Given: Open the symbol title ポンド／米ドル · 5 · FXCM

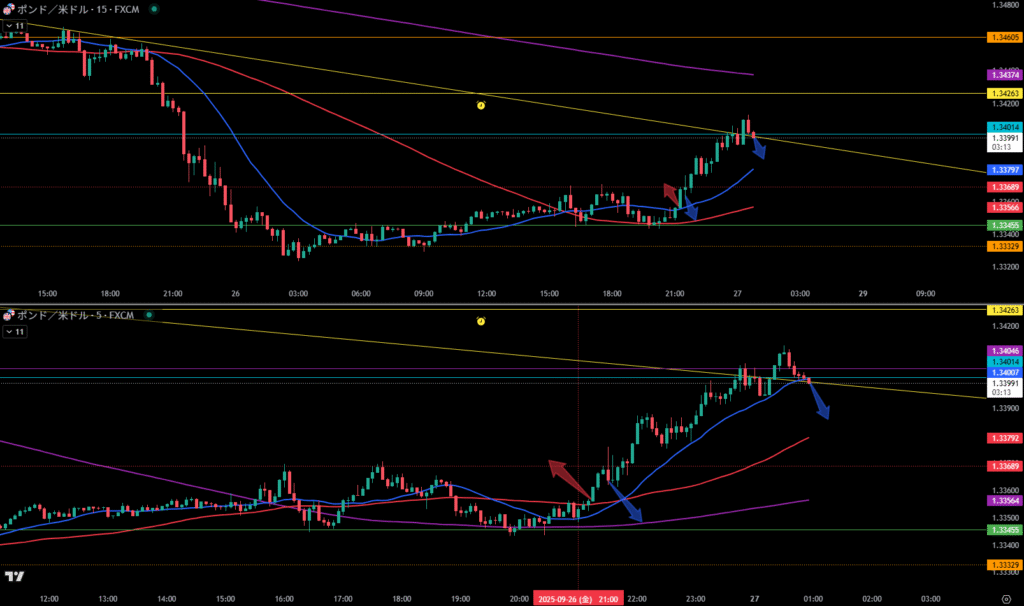Looking at the screenshot, I should (74, 315).
